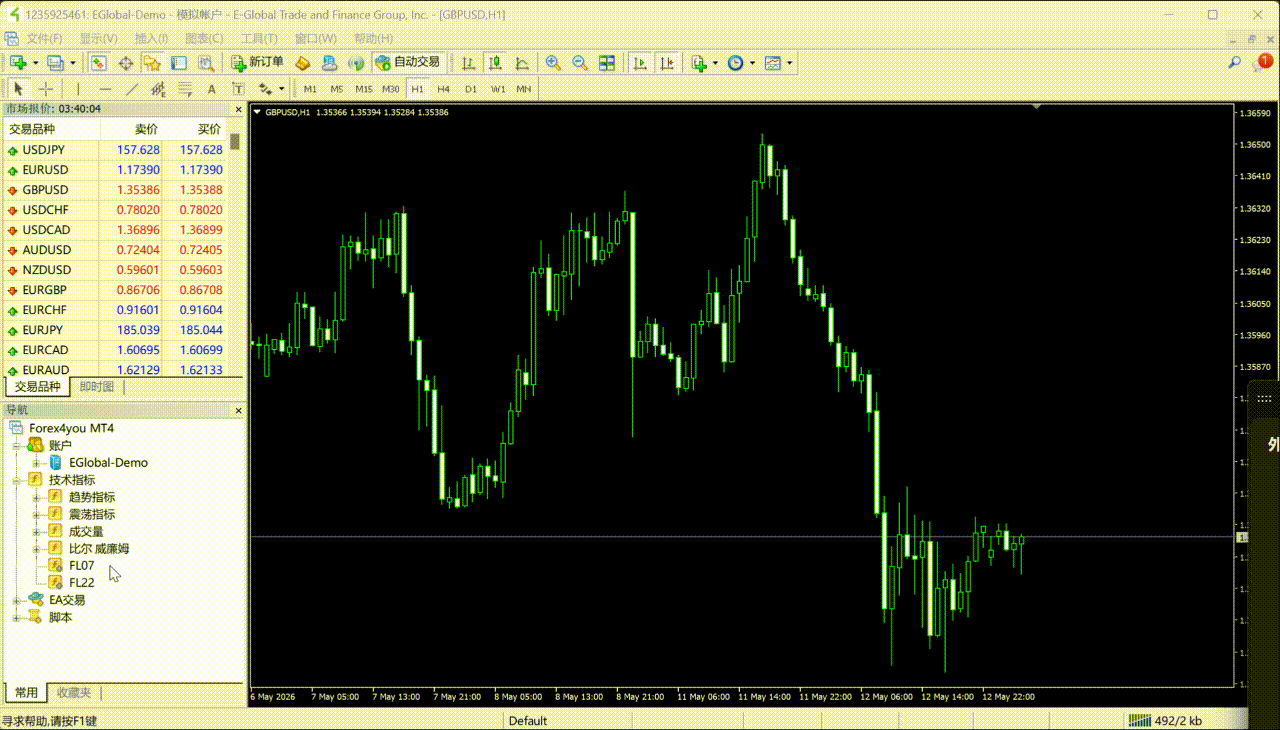
Task: Open the 文件(F) menu
Action: [44, 38]
